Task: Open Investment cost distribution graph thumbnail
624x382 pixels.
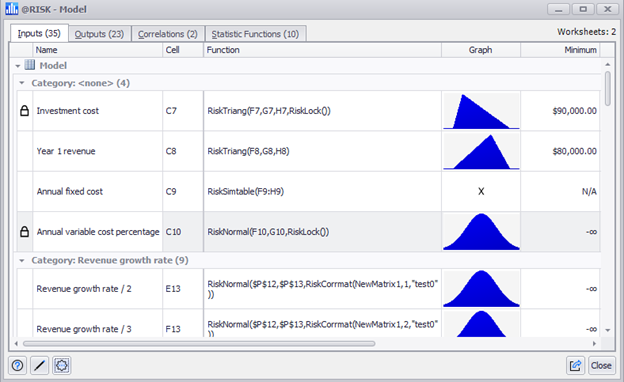Action: (x=481, y=111)
